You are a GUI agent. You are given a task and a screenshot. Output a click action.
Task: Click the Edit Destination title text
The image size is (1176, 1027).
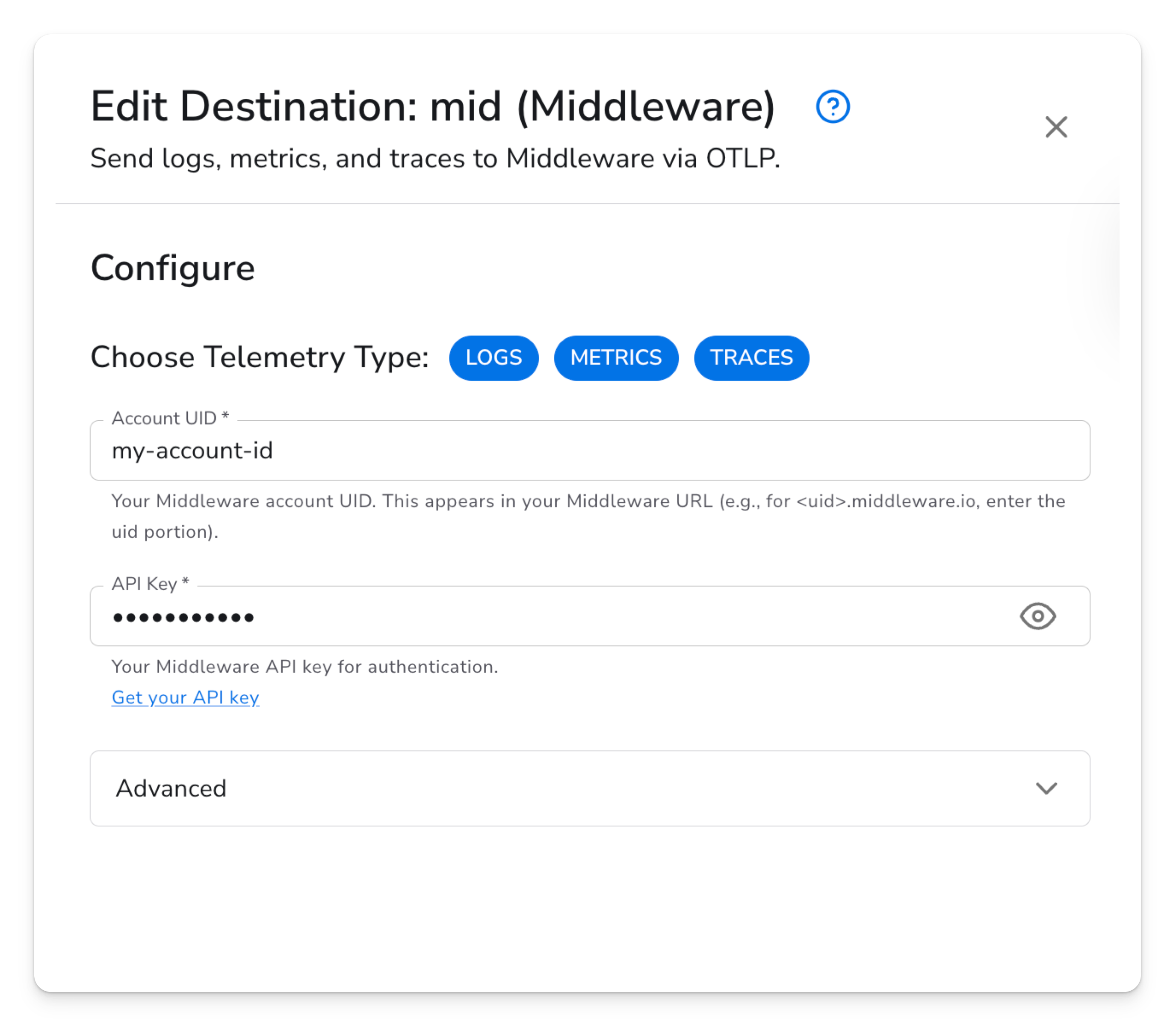coord(433,106)
